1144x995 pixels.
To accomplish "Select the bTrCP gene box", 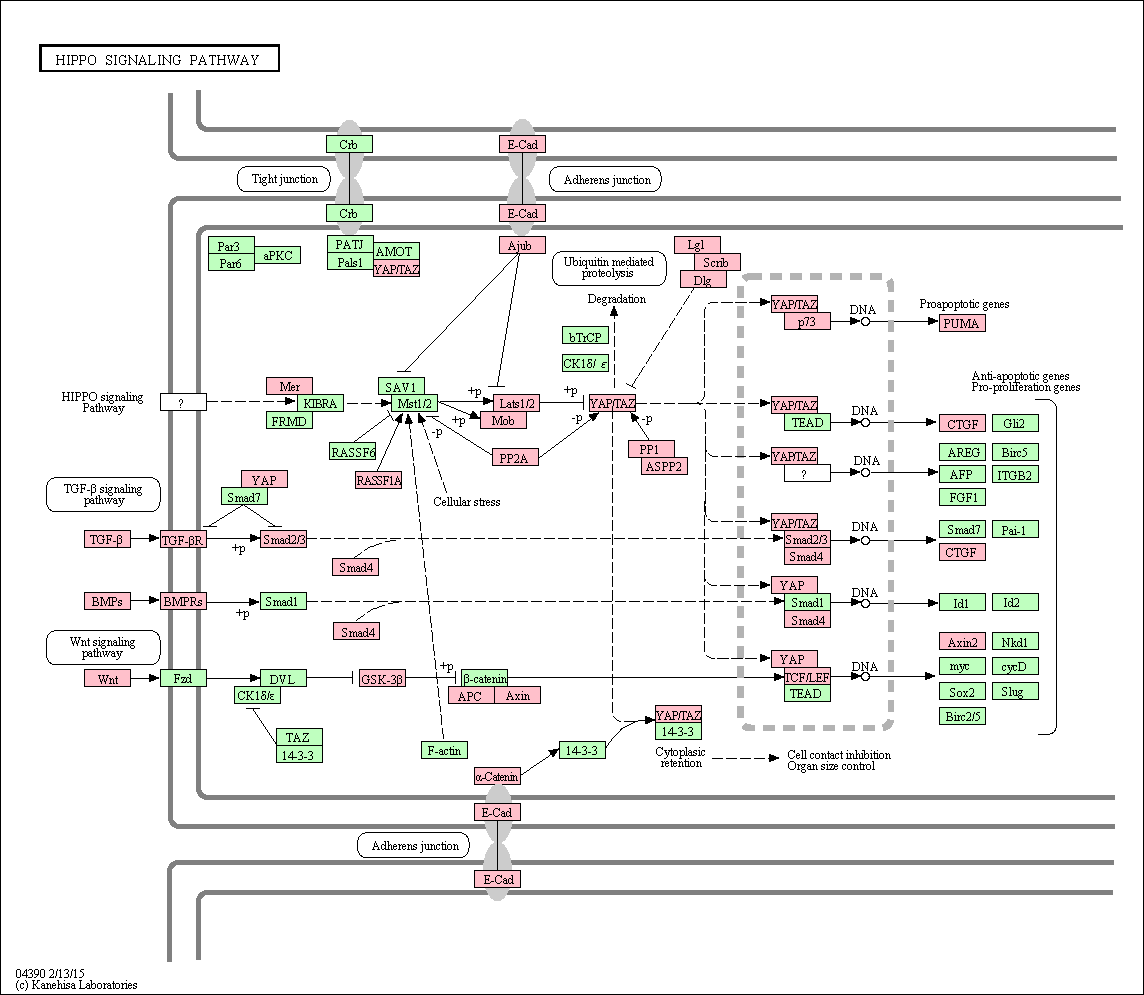I will 586,336.
